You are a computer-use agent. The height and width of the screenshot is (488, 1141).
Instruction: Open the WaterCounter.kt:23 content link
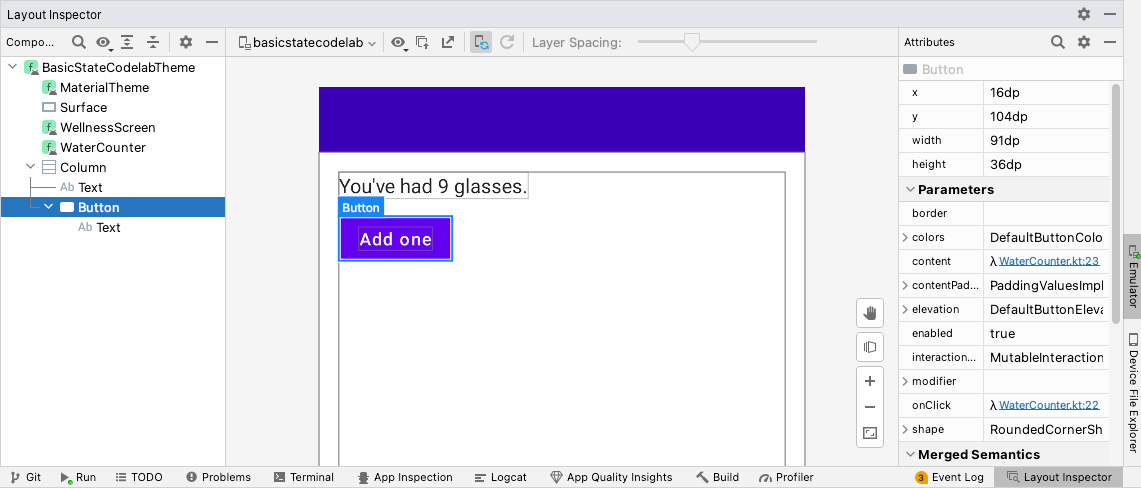pos(1048,261)
